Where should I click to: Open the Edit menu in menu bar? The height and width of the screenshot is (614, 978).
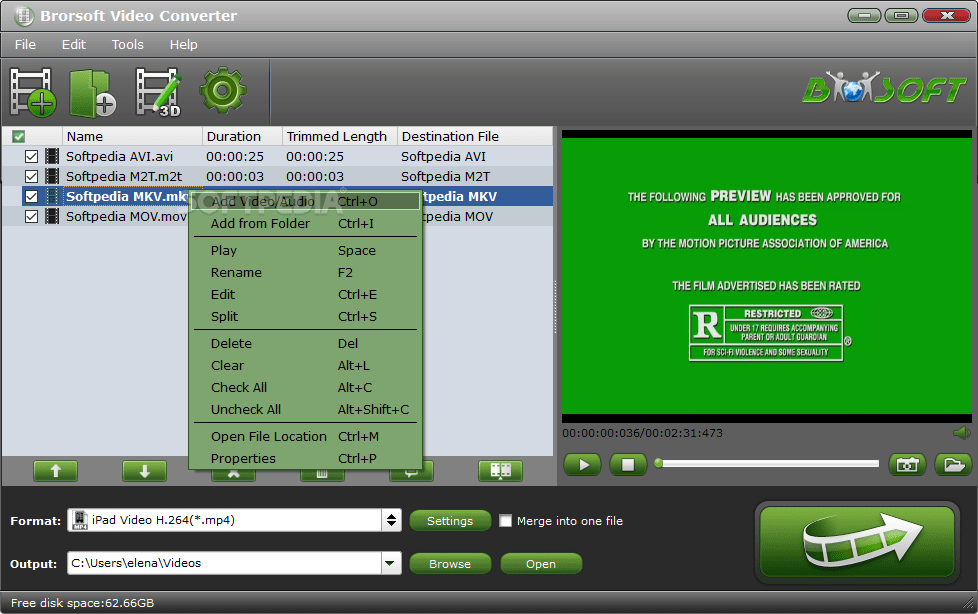pyautogui.click(x=74, y=44)
